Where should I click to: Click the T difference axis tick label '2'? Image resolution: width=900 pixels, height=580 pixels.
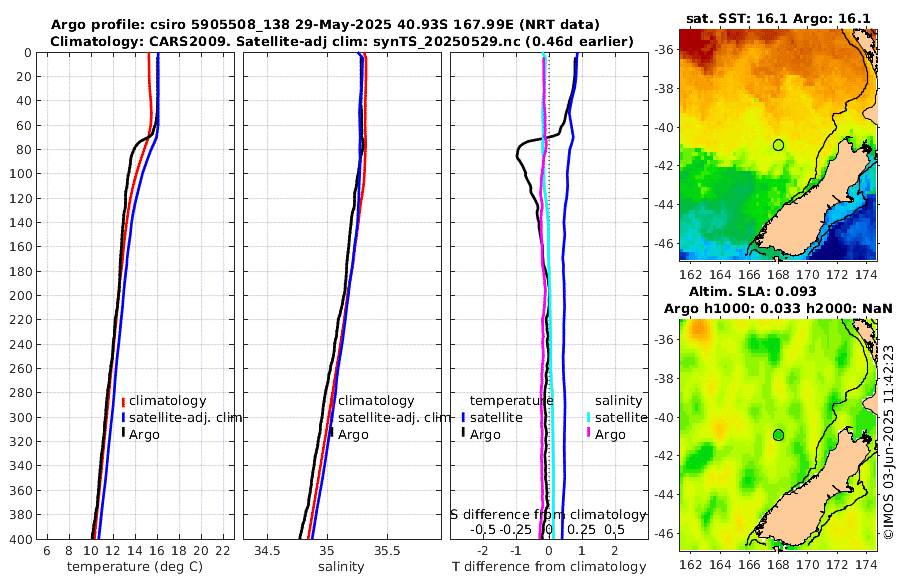point(615,551)
